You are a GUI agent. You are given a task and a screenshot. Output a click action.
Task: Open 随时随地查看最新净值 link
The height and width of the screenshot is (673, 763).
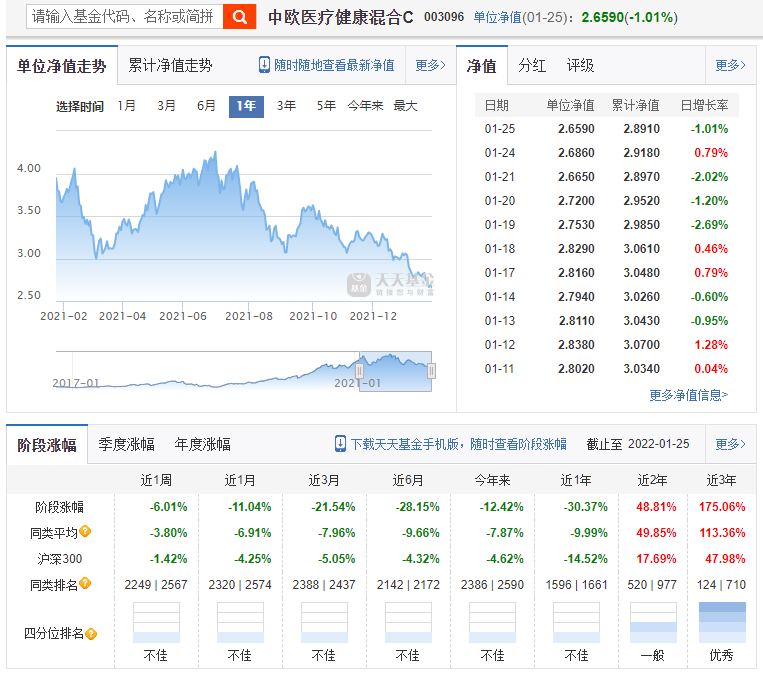click(334, 65)
